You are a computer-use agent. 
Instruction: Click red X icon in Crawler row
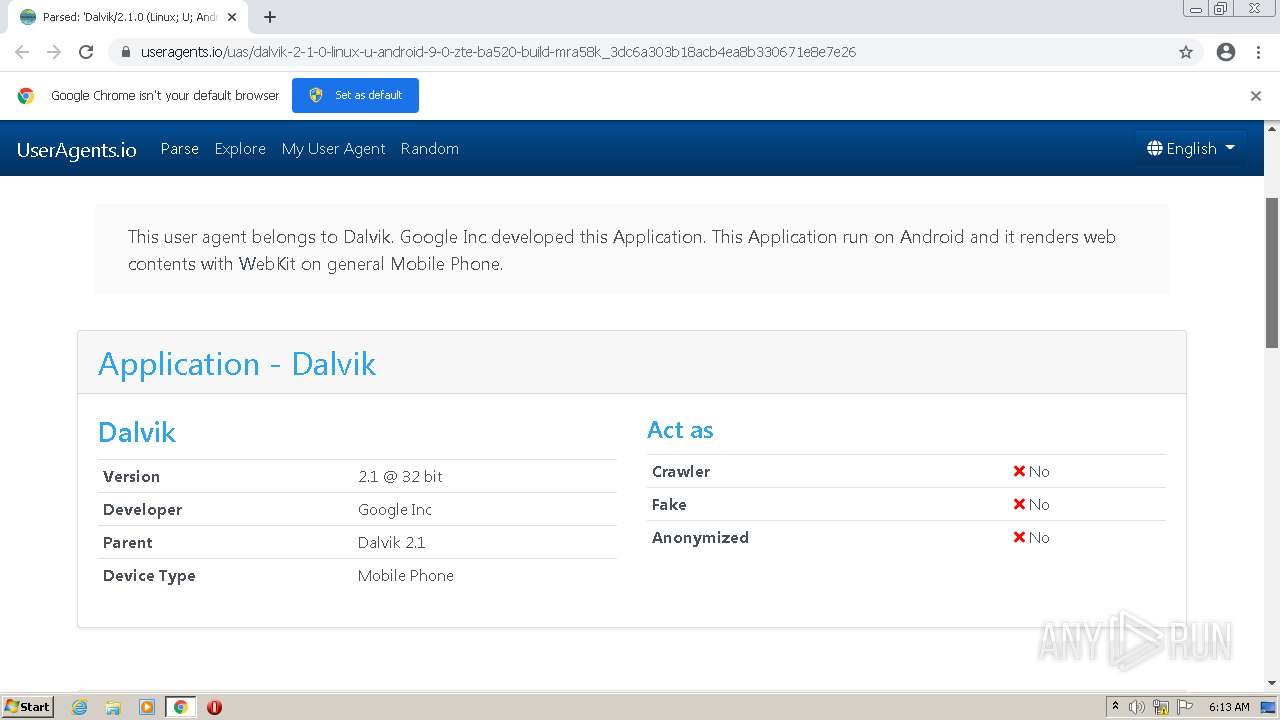pyautogui.click(x=1019, y=471)
